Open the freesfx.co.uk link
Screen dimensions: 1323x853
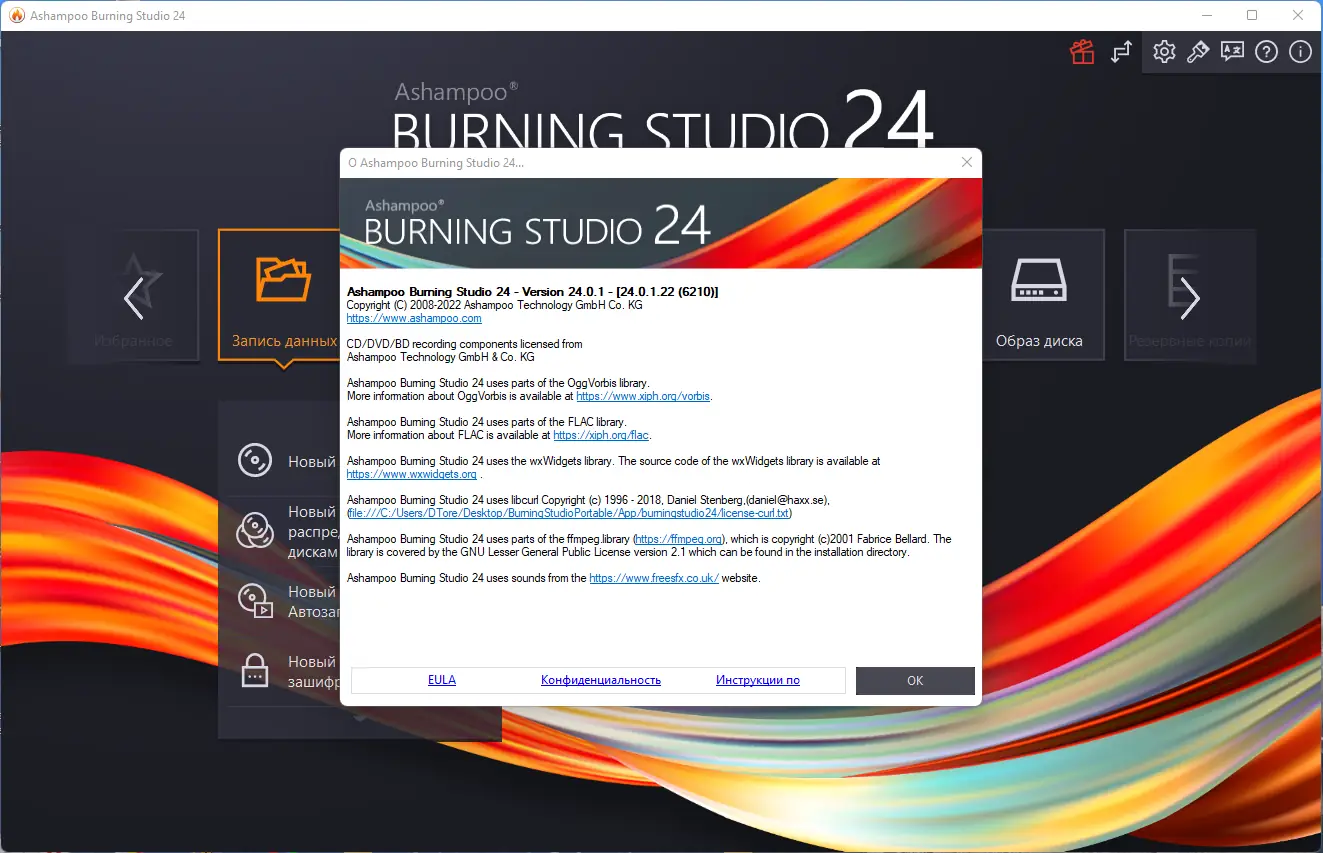click(654, 578)
